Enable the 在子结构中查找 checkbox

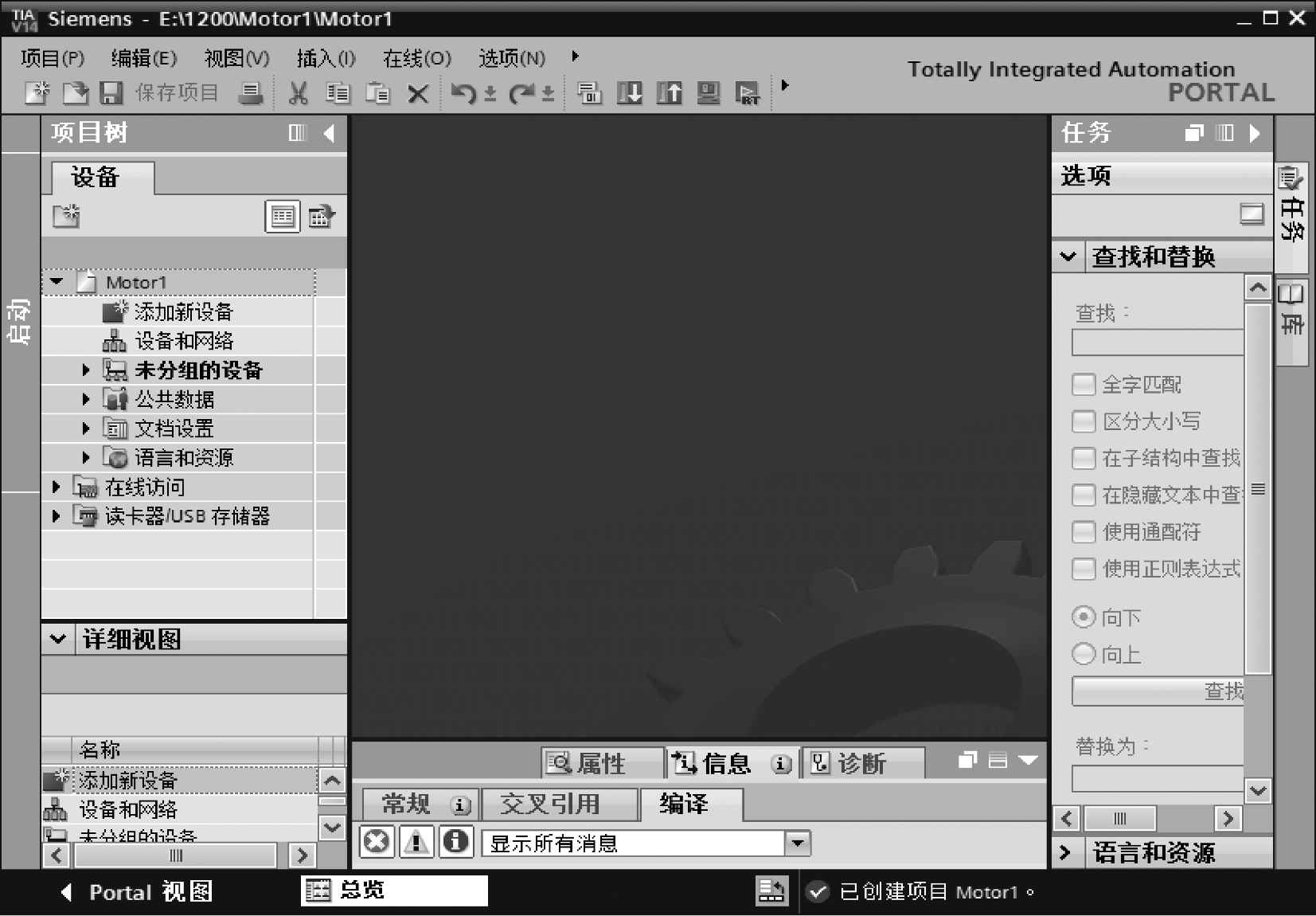tap(1084, 458)
